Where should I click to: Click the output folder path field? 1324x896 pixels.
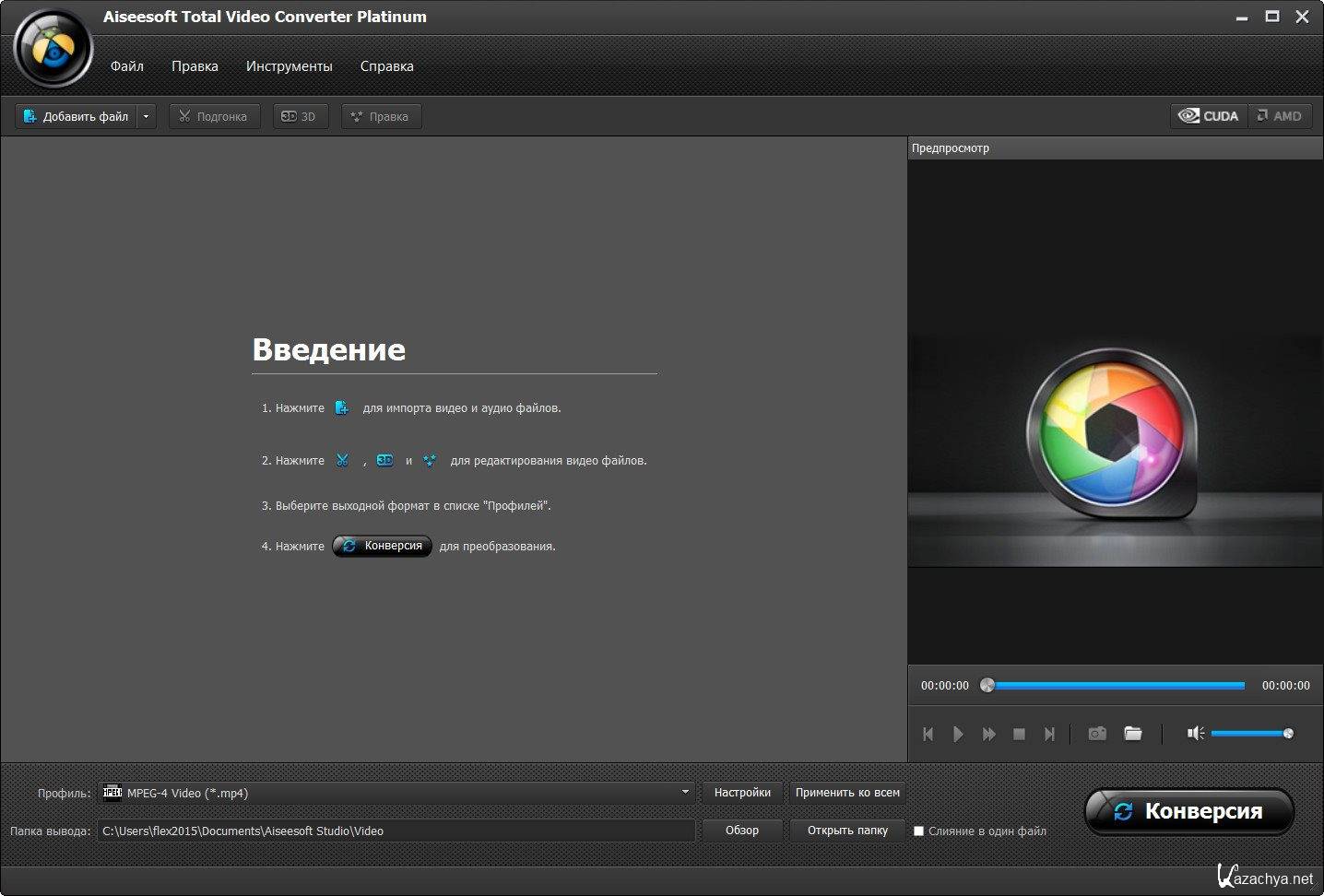click(x=396, y=831)
